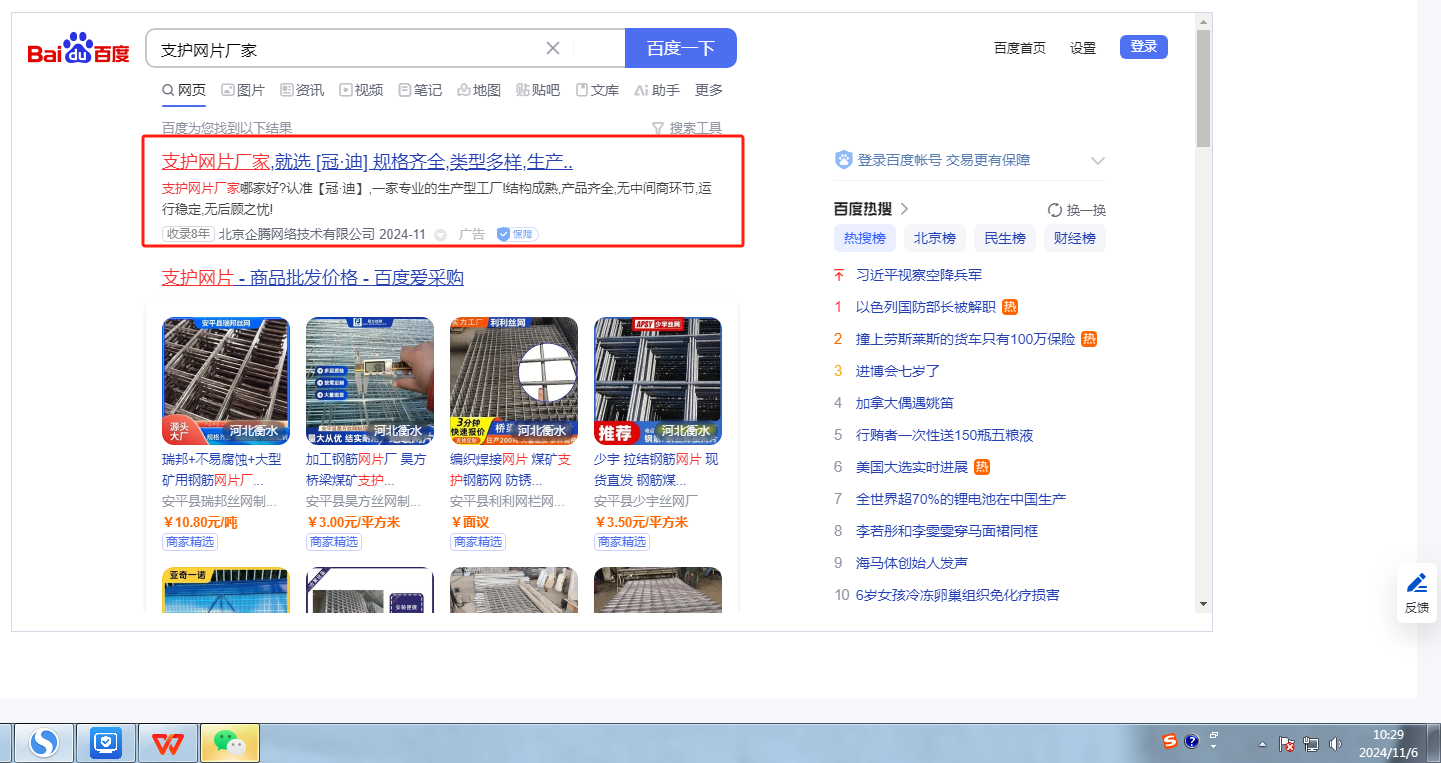1441x763 pixels.
Task: Click the 收录8年 badge
Action: click(x=188, y=234)
